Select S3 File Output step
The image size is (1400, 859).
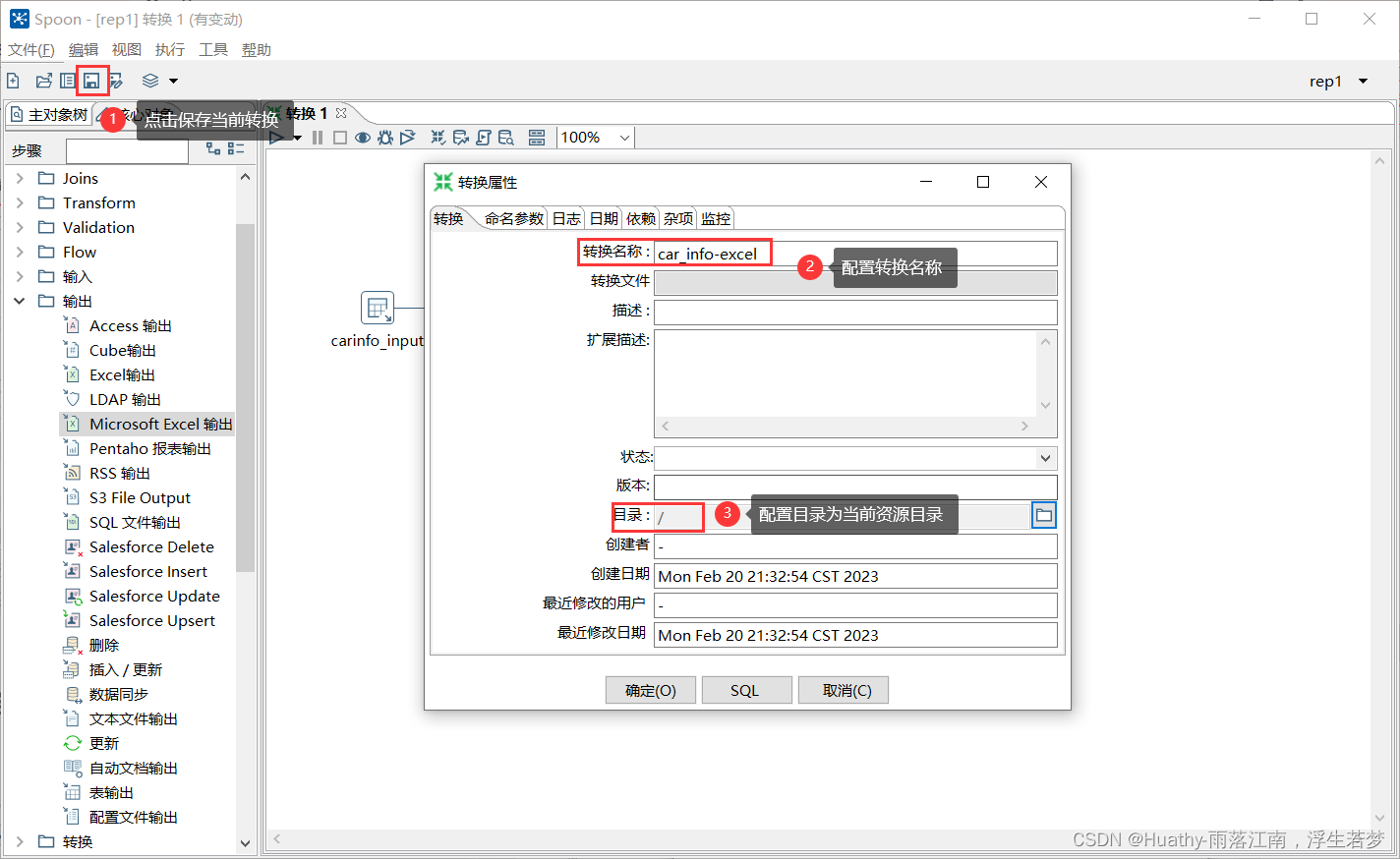(x=140, y=497)
